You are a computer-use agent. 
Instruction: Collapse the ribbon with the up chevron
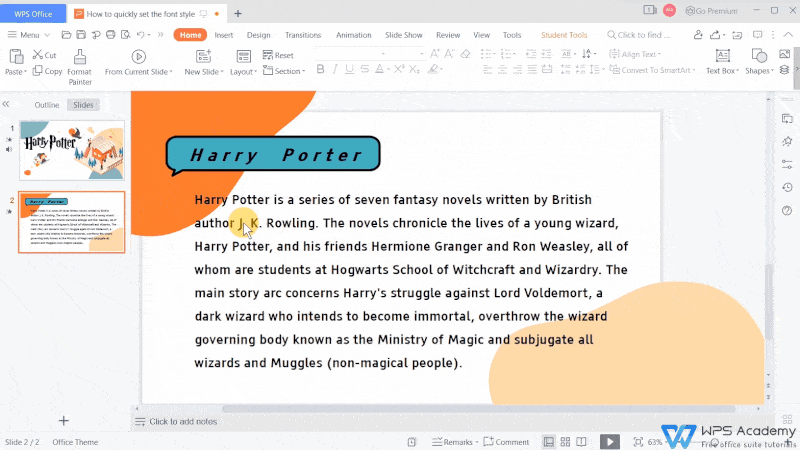coord(788,35)
